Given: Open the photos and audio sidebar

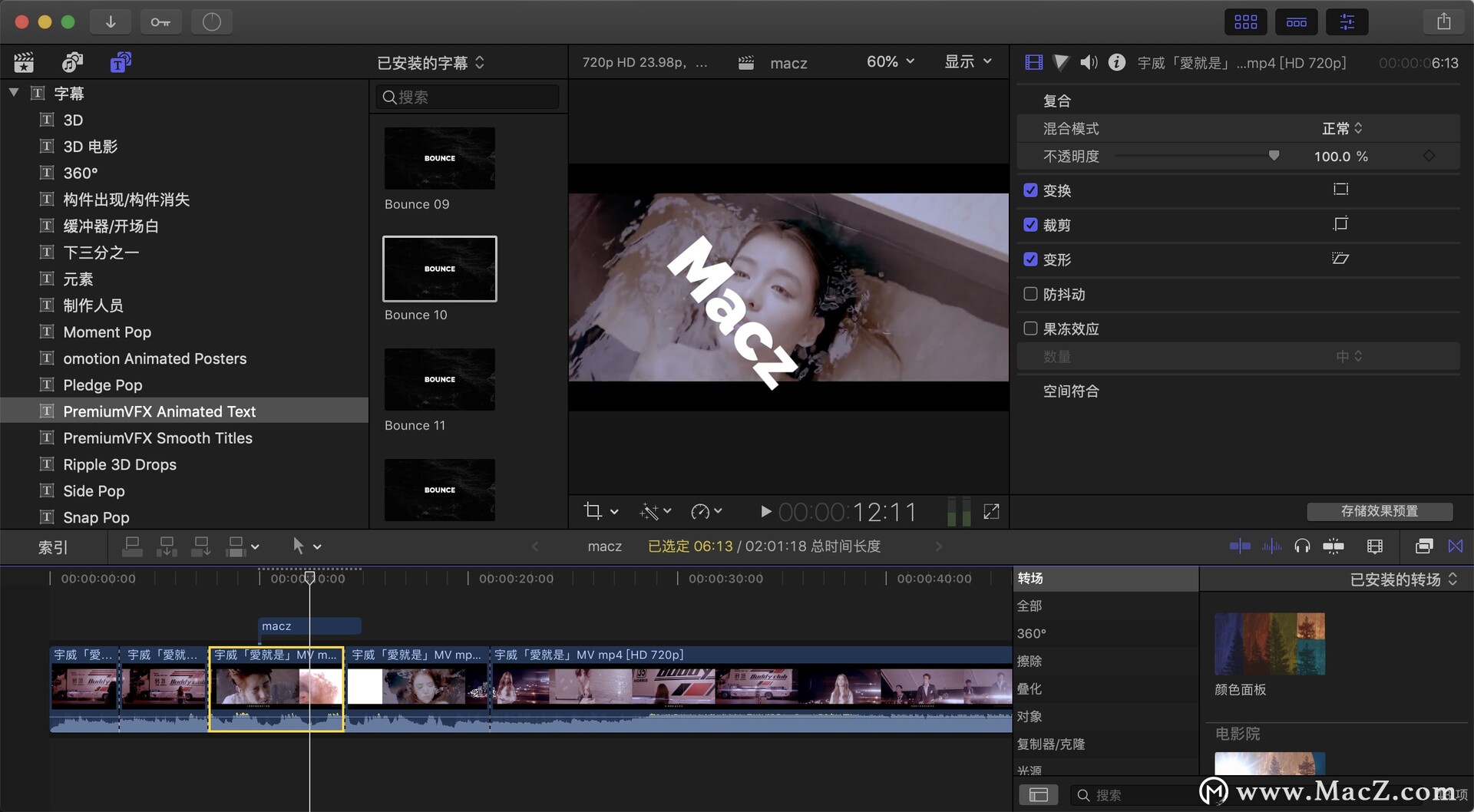Looking at the screenshot, I should pyautogui.click(x=73, y=62).
